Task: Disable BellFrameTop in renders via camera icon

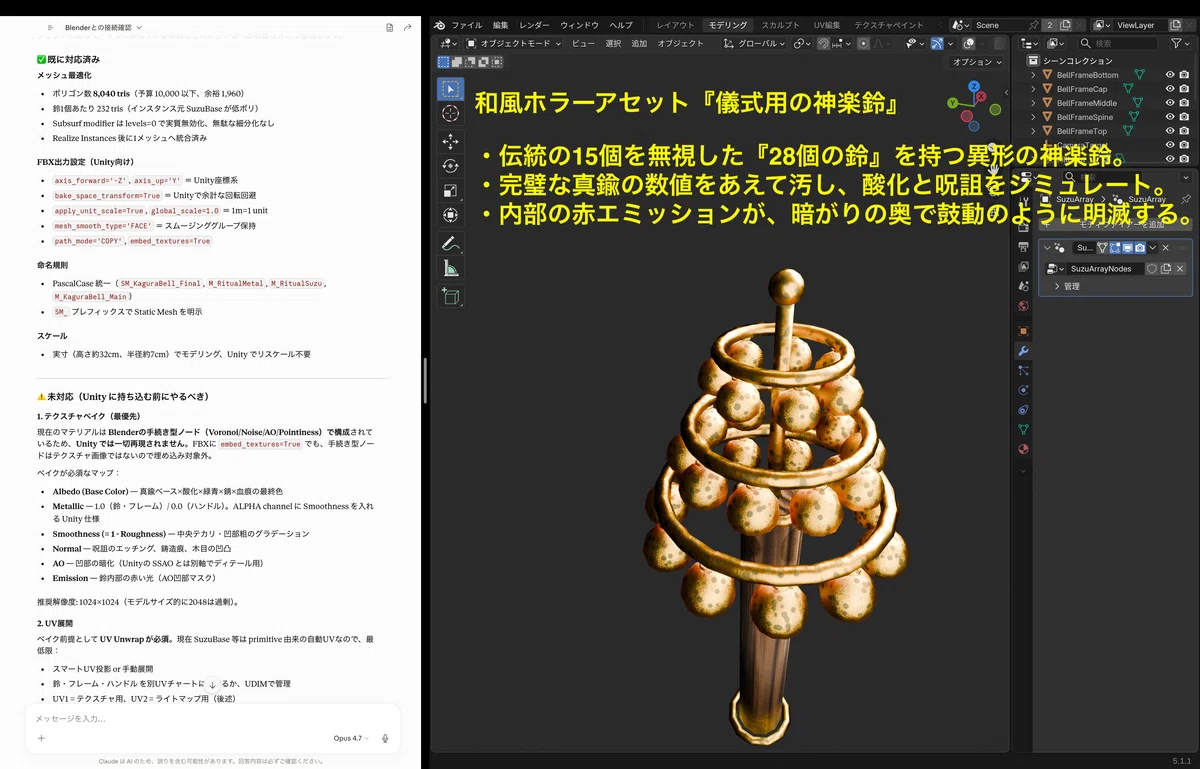Action: [x=1184, y=131]
